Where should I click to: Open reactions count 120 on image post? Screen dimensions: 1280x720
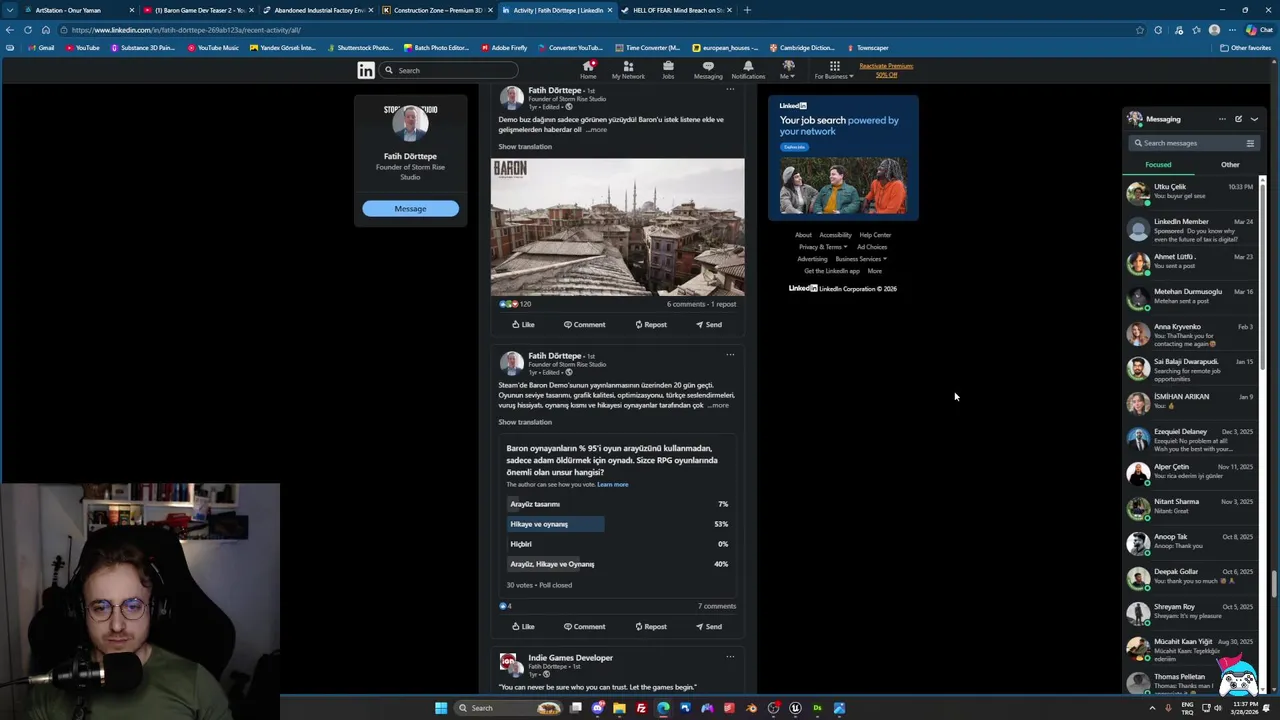(515, 304)
